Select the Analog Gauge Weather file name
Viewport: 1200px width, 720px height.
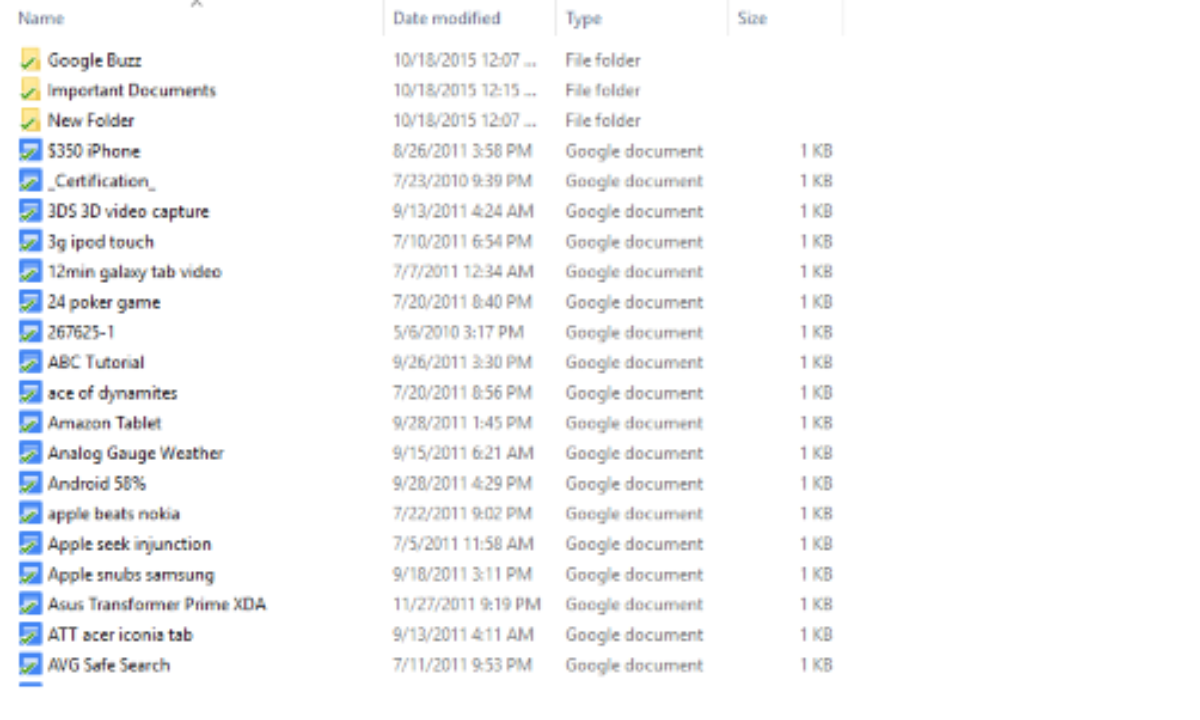click(x=135, y=453)
